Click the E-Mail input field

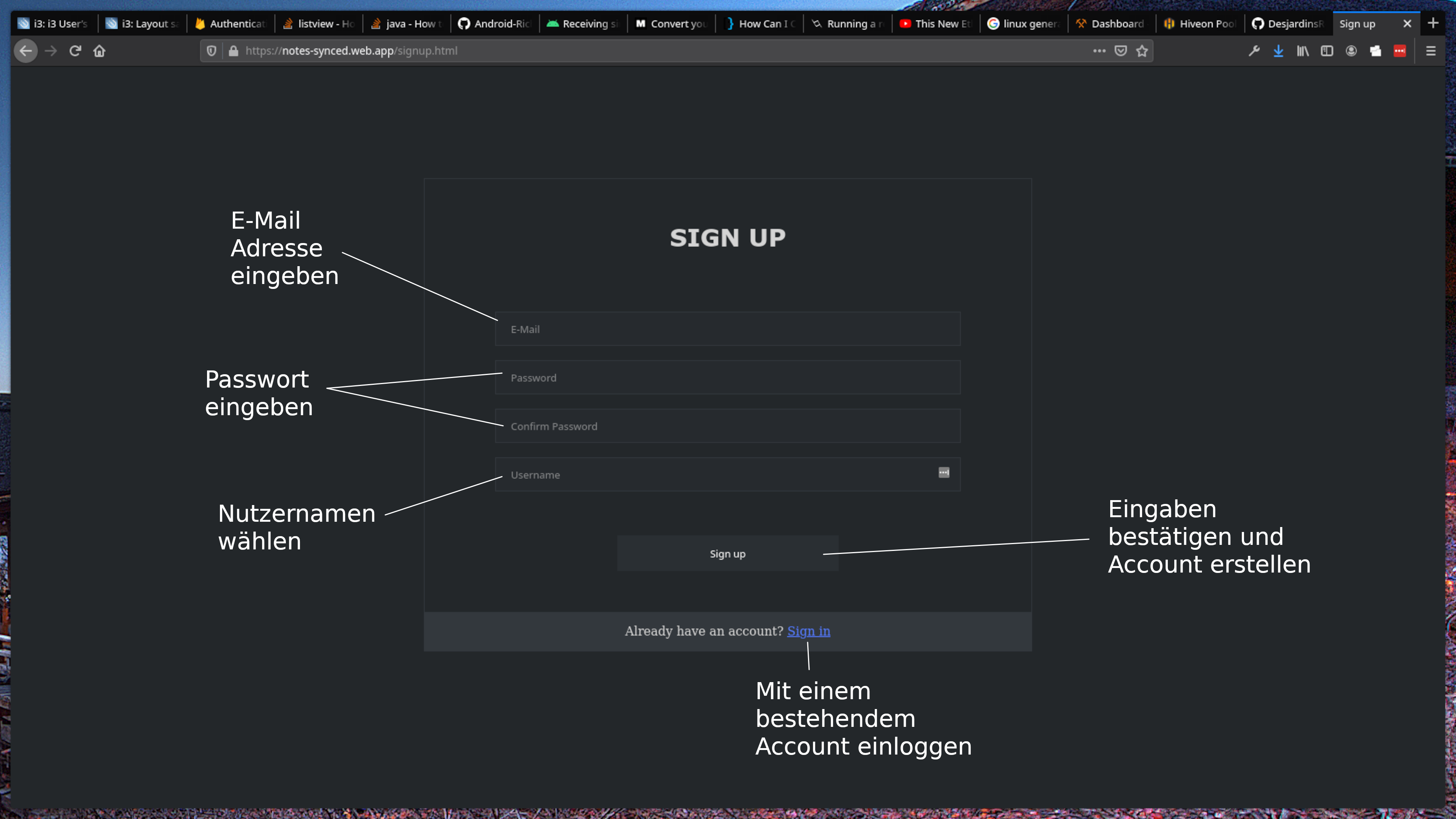pos(728,329)
